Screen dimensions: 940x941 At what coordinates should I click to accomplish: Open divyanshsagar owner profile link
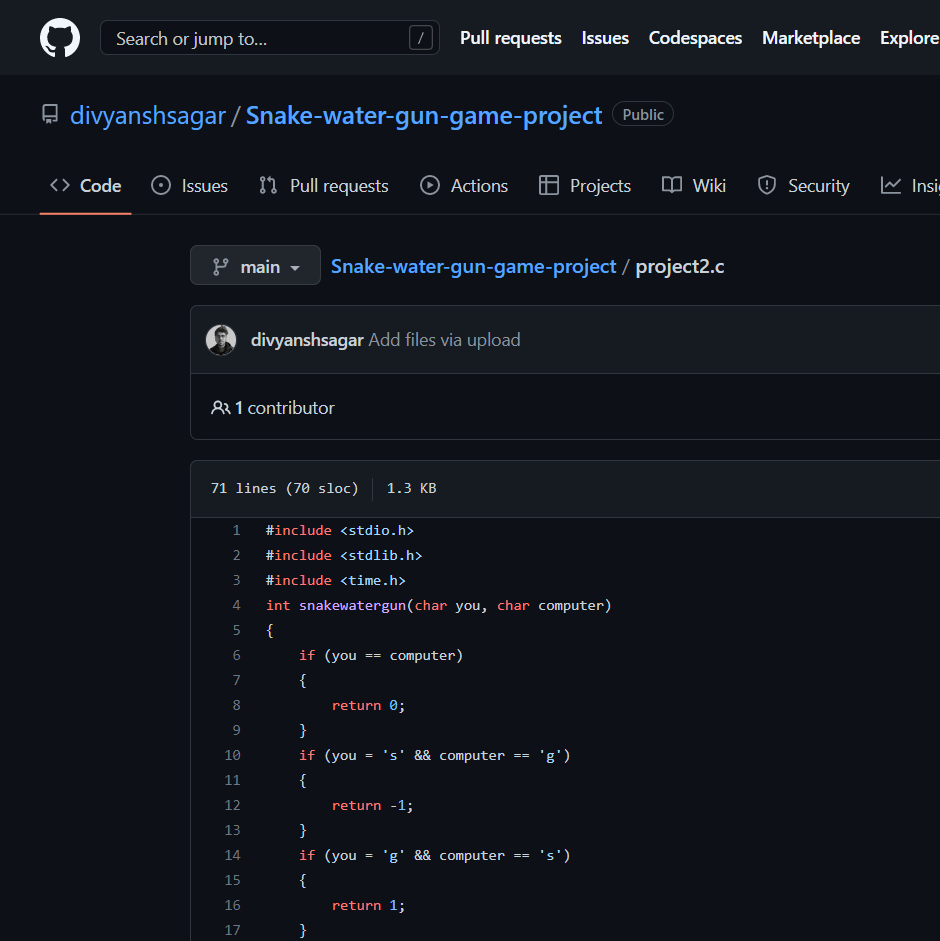point(148,115)
